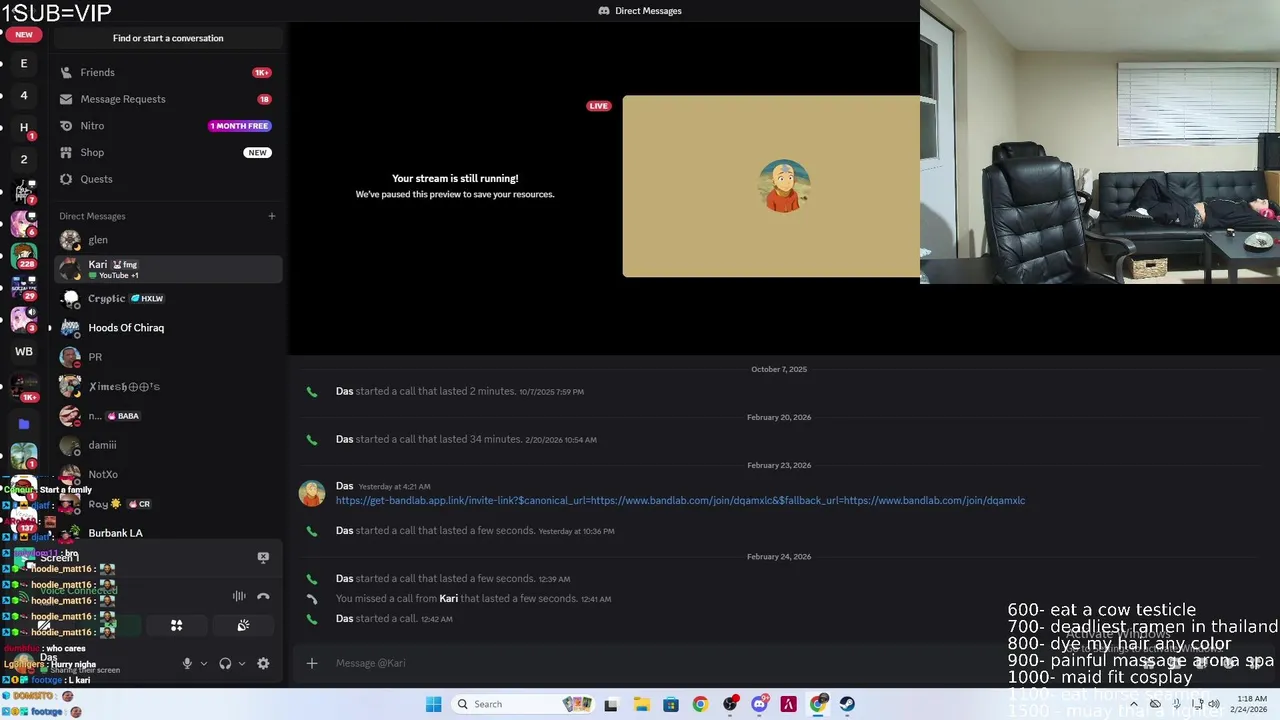Open Find or start a conversation
The image size is (1280, 720).
tap(168, 38)
